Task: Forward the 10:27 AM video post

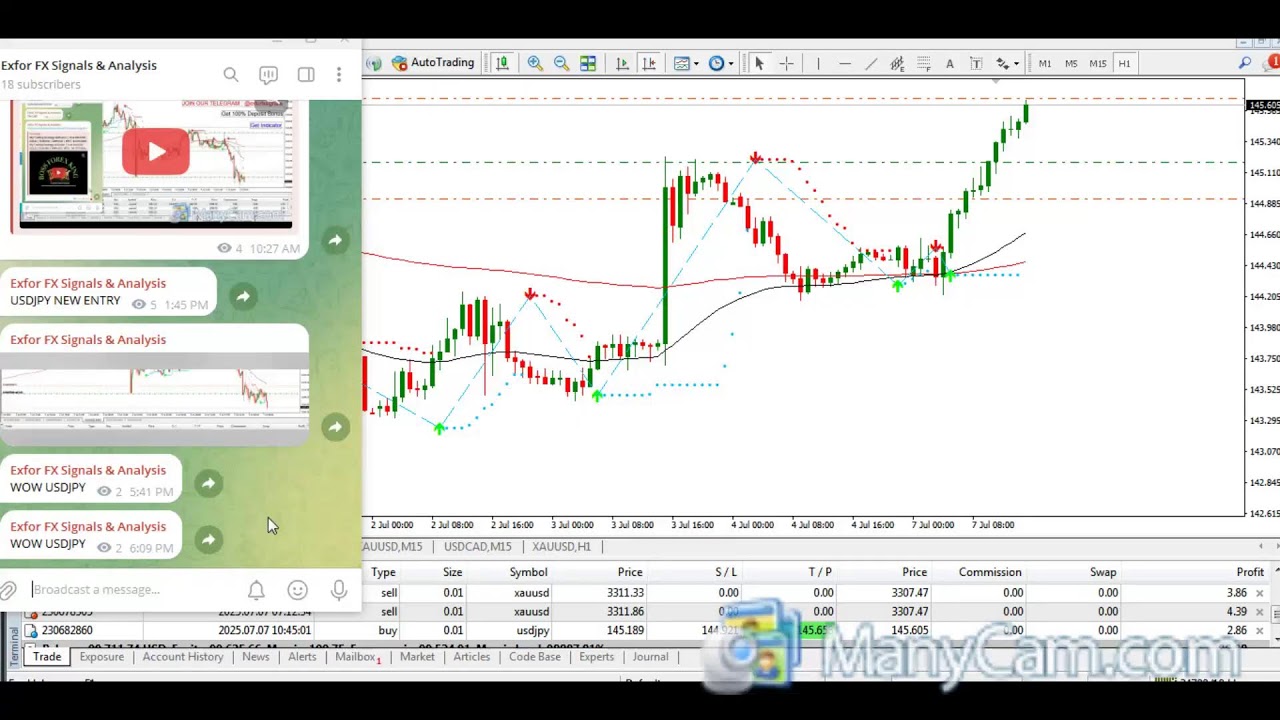Action: 335,240
